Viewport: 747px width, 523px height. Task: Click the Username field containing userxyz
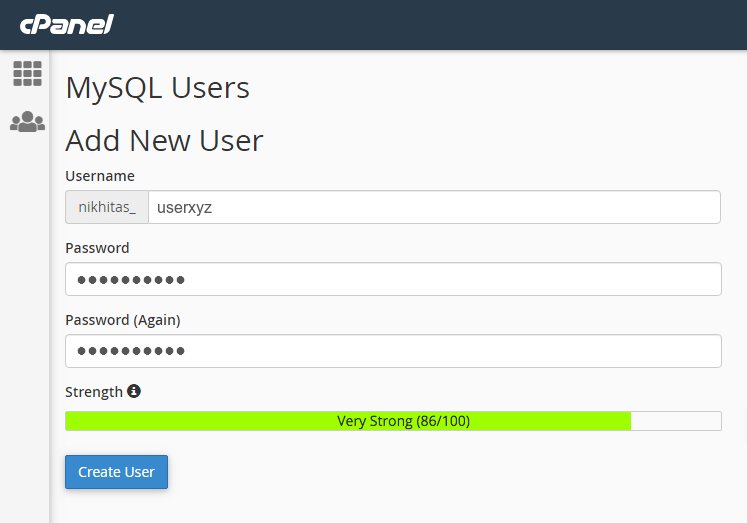(434, 207)
